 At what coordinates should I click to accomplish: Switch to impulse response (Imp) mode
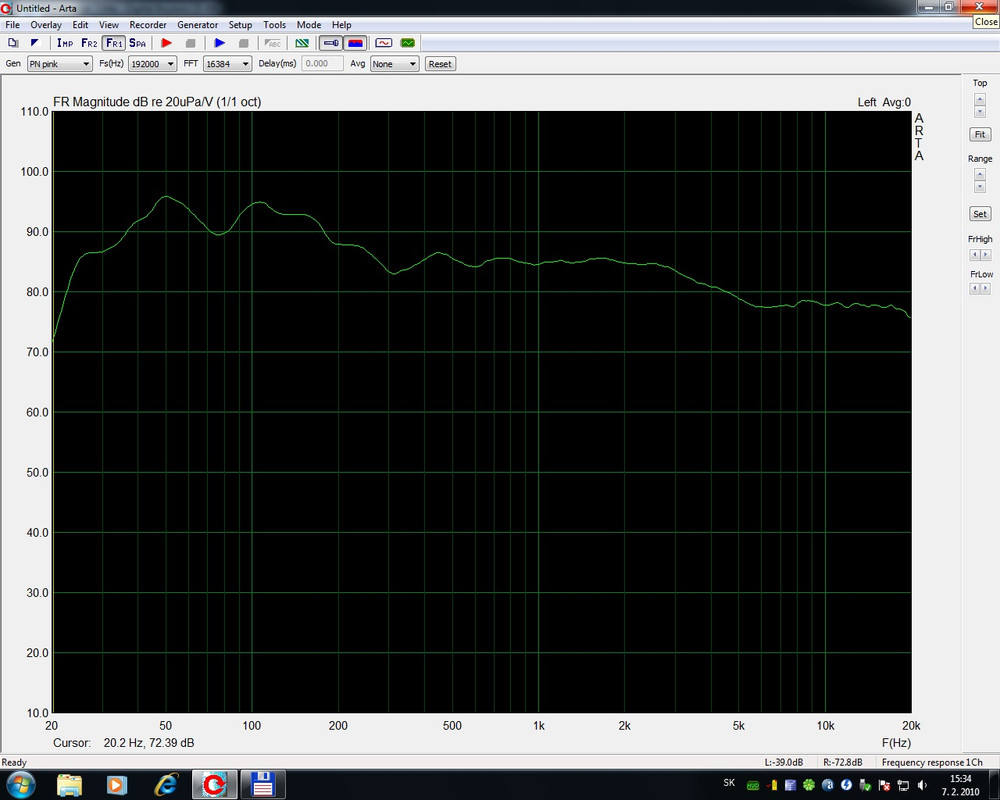(64, 43)
